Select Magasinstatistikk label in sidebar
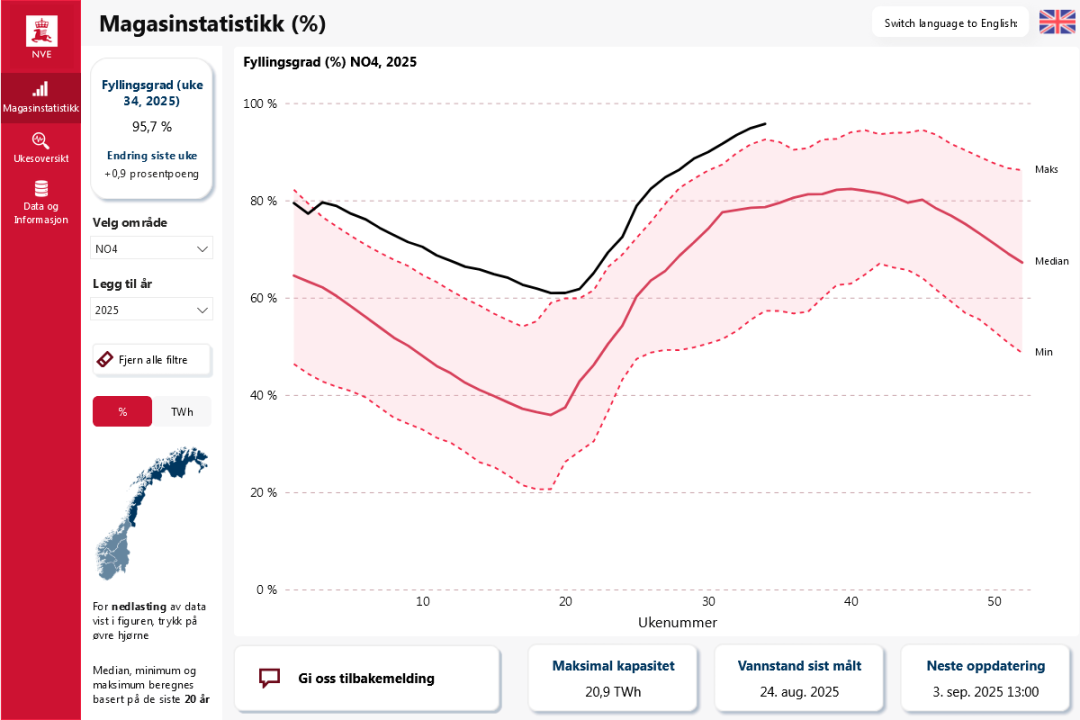Viewport: 1080px width, 720px height. pos(40,108)
